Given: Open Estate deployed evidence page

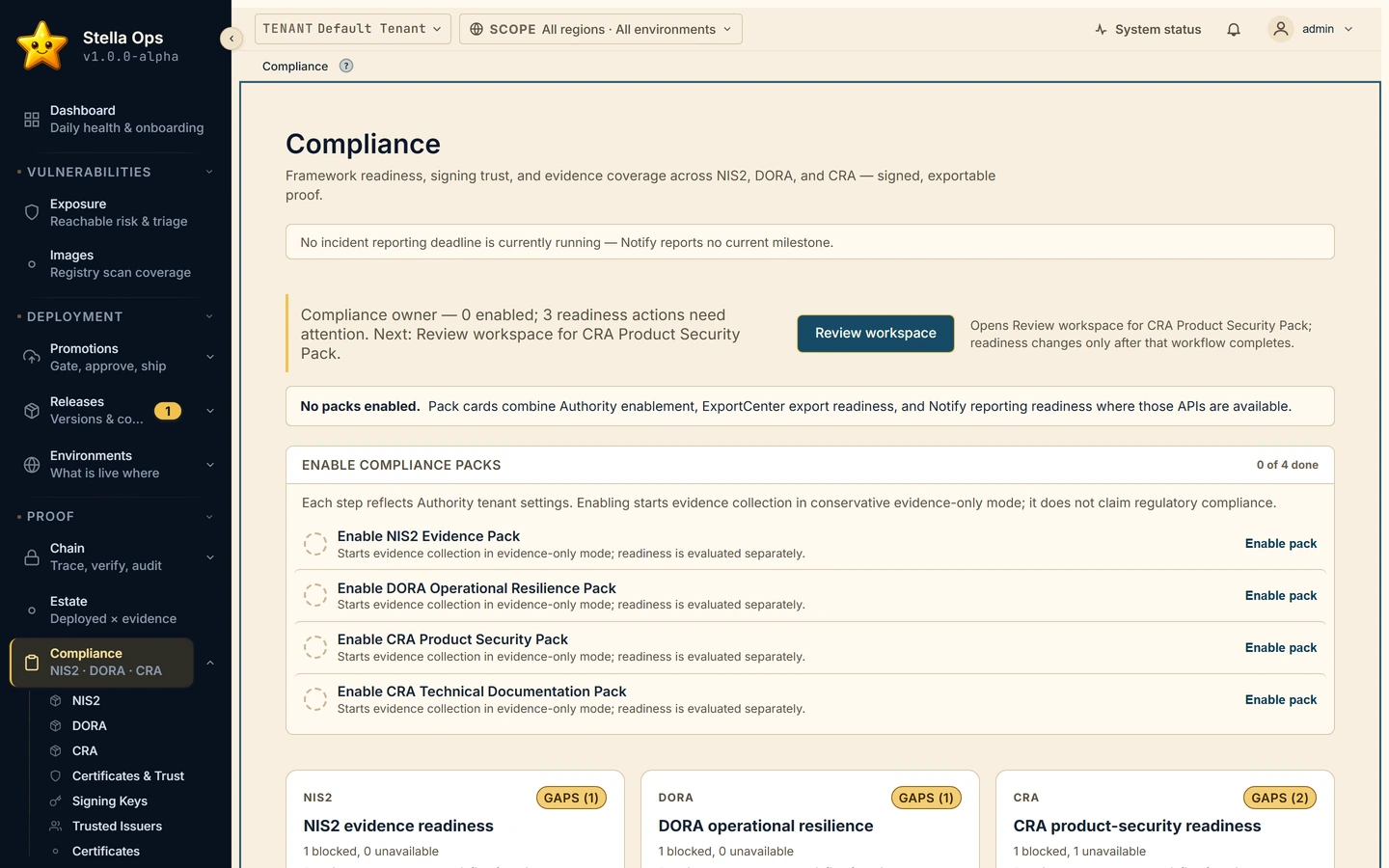Looking at the screenshot, I should coord(116,610).
